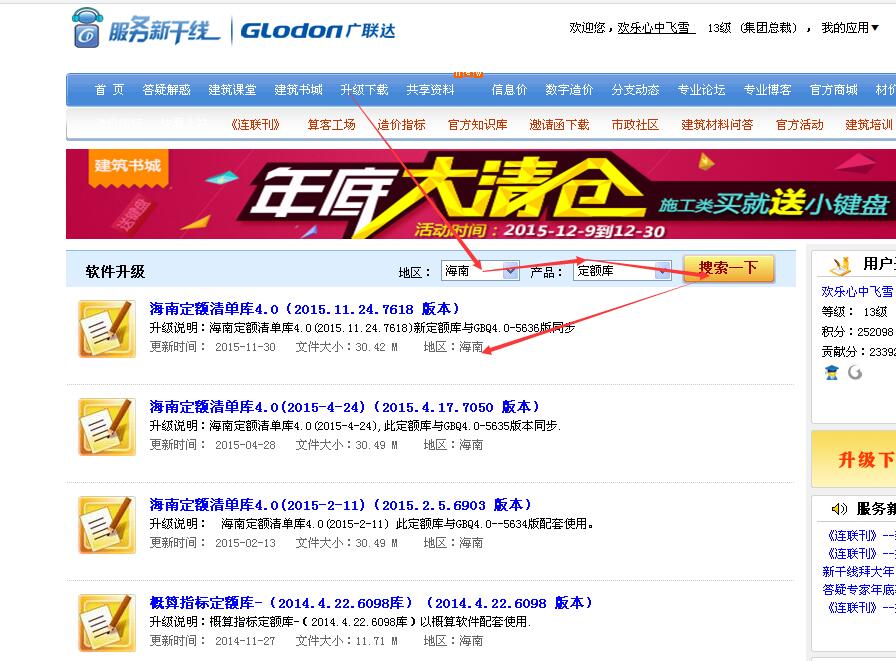
Task: Click the gray swirl badge icon
Action: point(855,372)
